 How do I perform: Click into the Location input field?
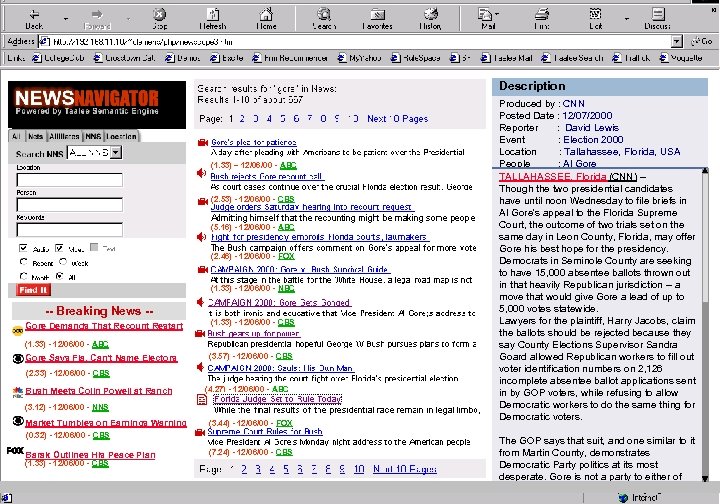(x=70, y=179)
